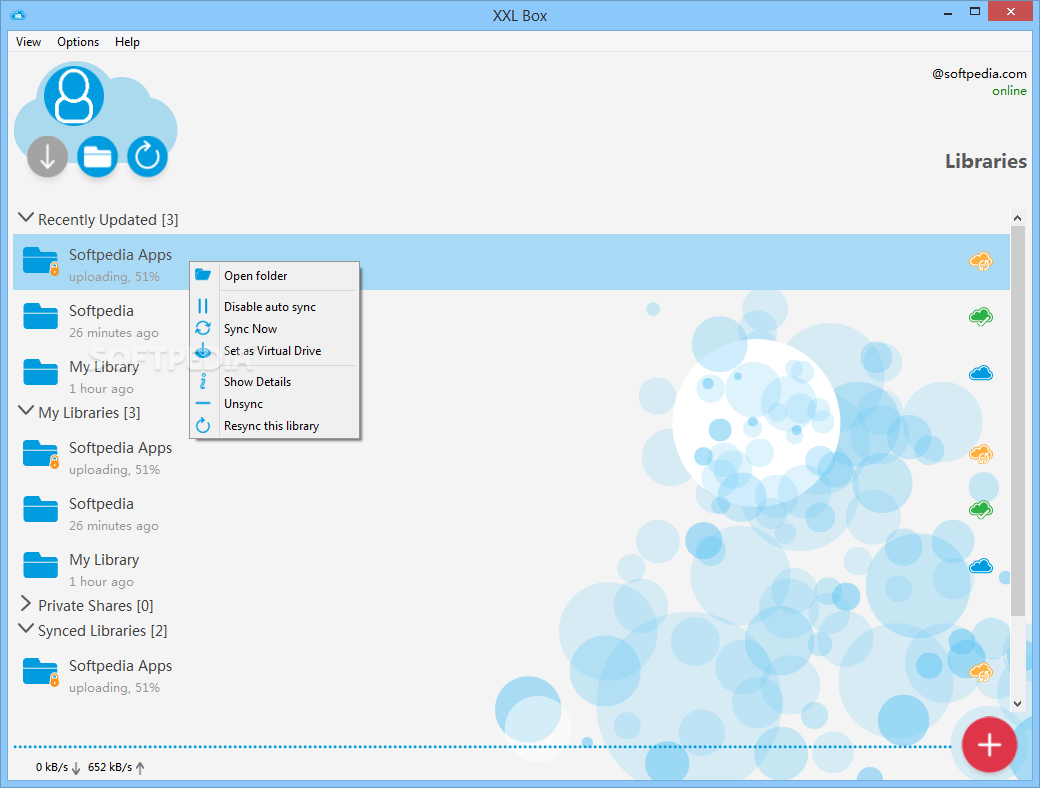Click the minus icon beside Unsync
This screenshot has width=1040, height=788.
(203, 403)
